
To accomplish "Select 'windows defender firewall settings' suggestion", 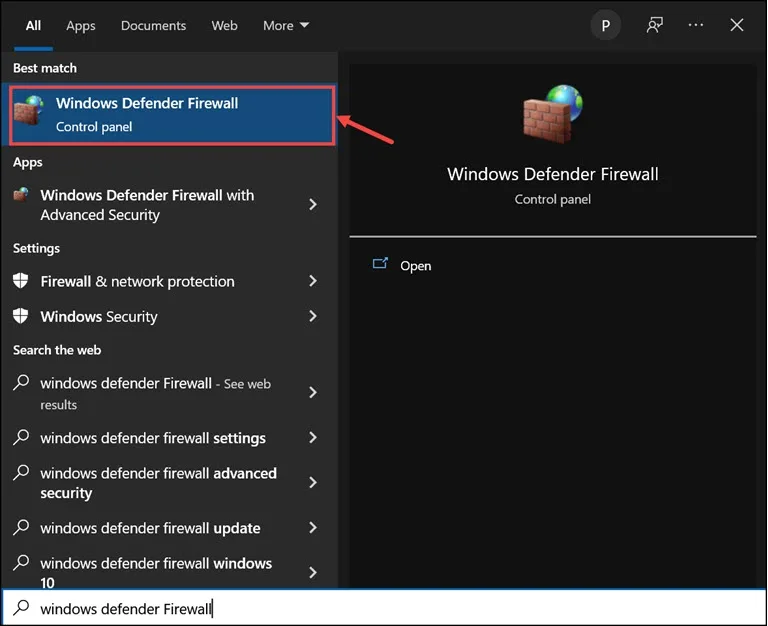I will pyautogui.click(x=168, y=438).
